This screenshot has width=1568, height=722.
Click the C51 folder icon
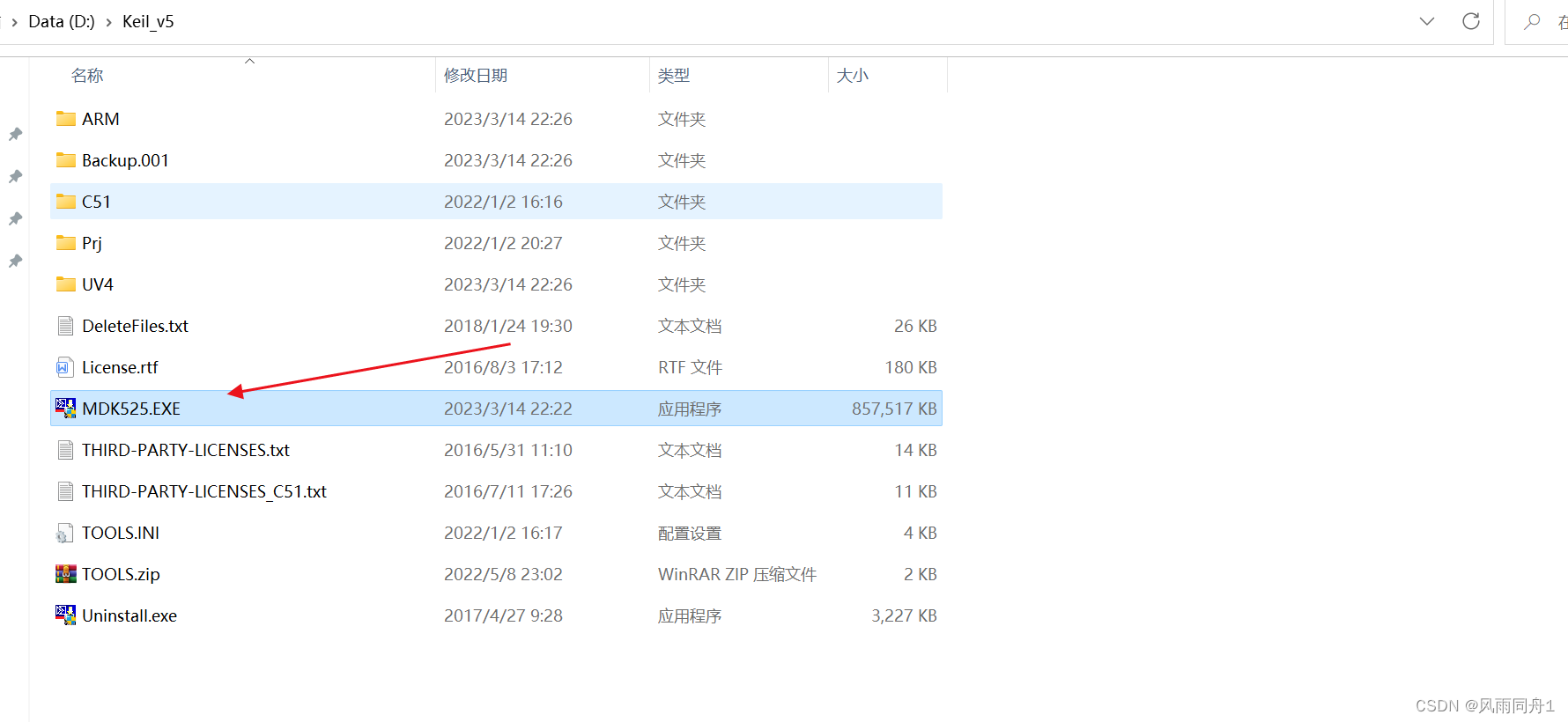65,202
